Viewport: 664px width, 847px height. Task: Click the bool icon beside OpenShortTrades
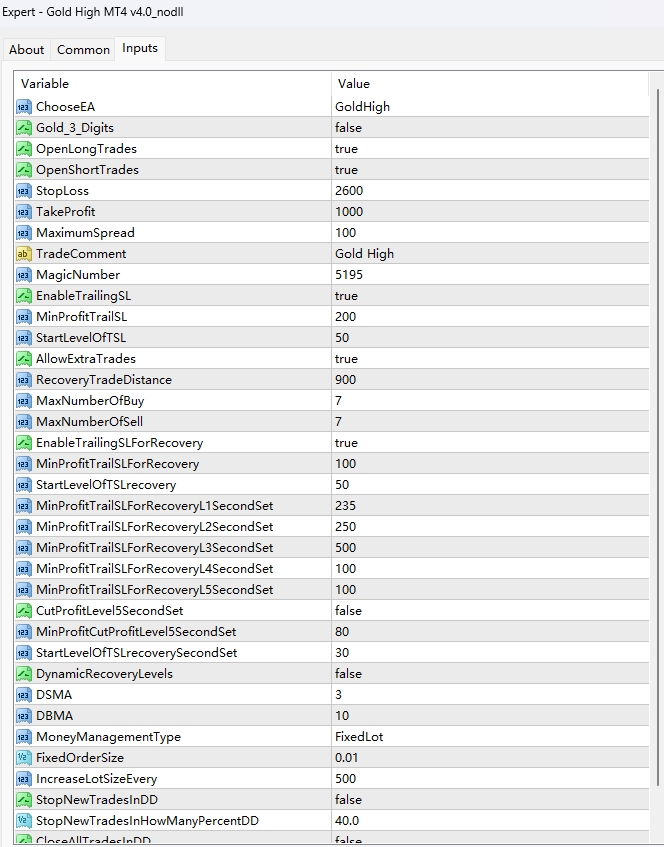(x=24, y=170)
